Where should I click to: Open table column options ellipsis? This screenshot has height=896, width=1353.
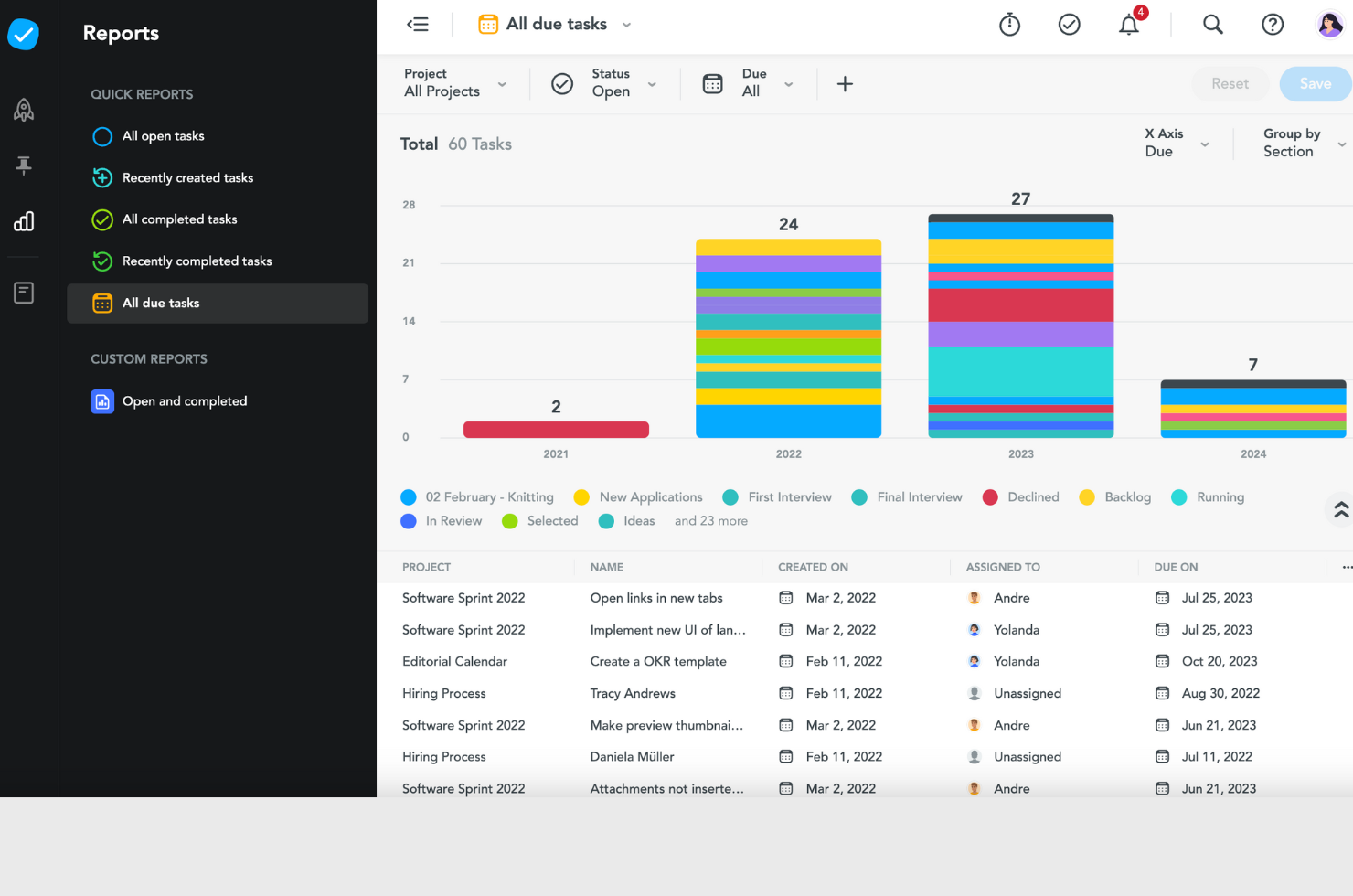1347,568
